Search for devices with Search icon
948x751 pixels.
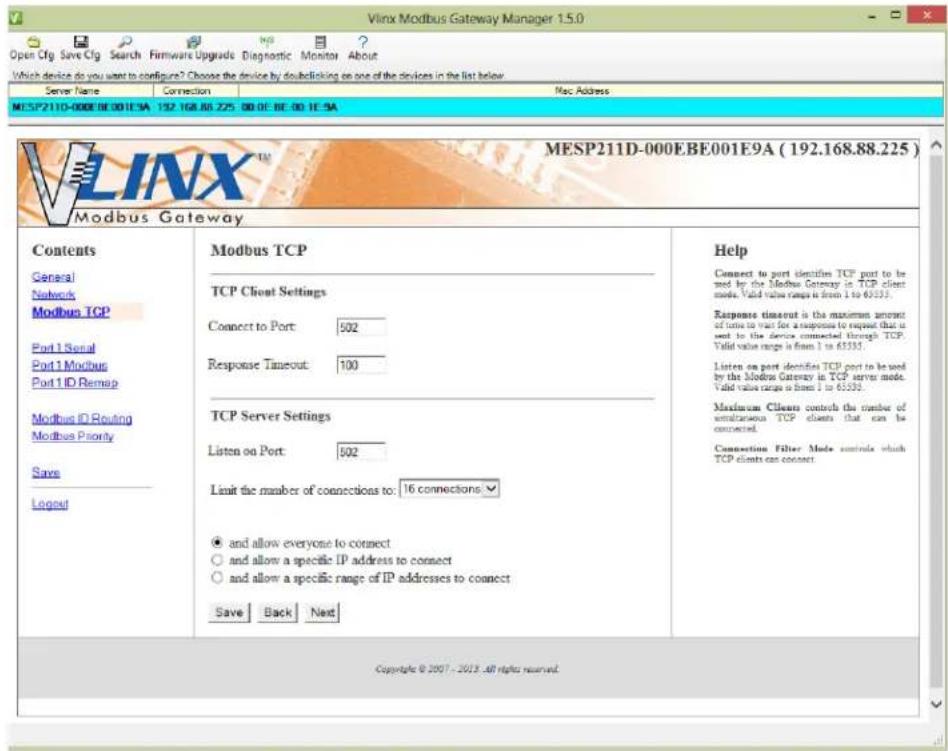(125, 48)
